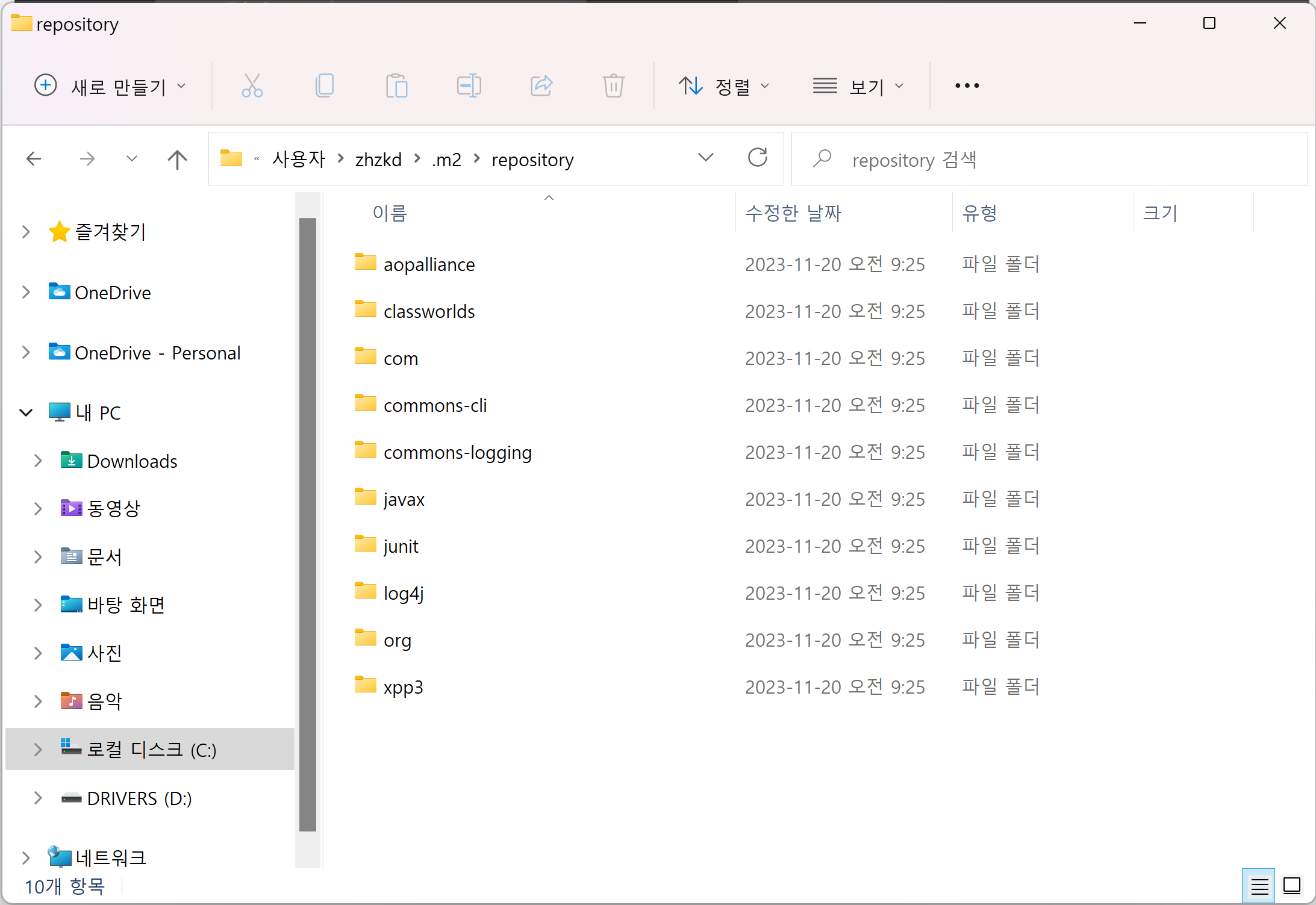1316x905 pixels.
Task: Collapse the 내 PC tree node
Action: click(26, 412)
